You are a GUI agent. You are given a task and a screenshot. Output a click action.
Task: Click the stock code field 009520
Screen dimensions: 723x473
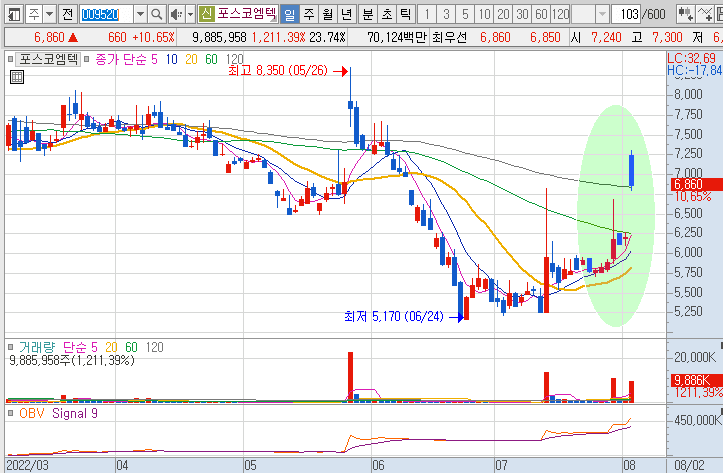106,15
